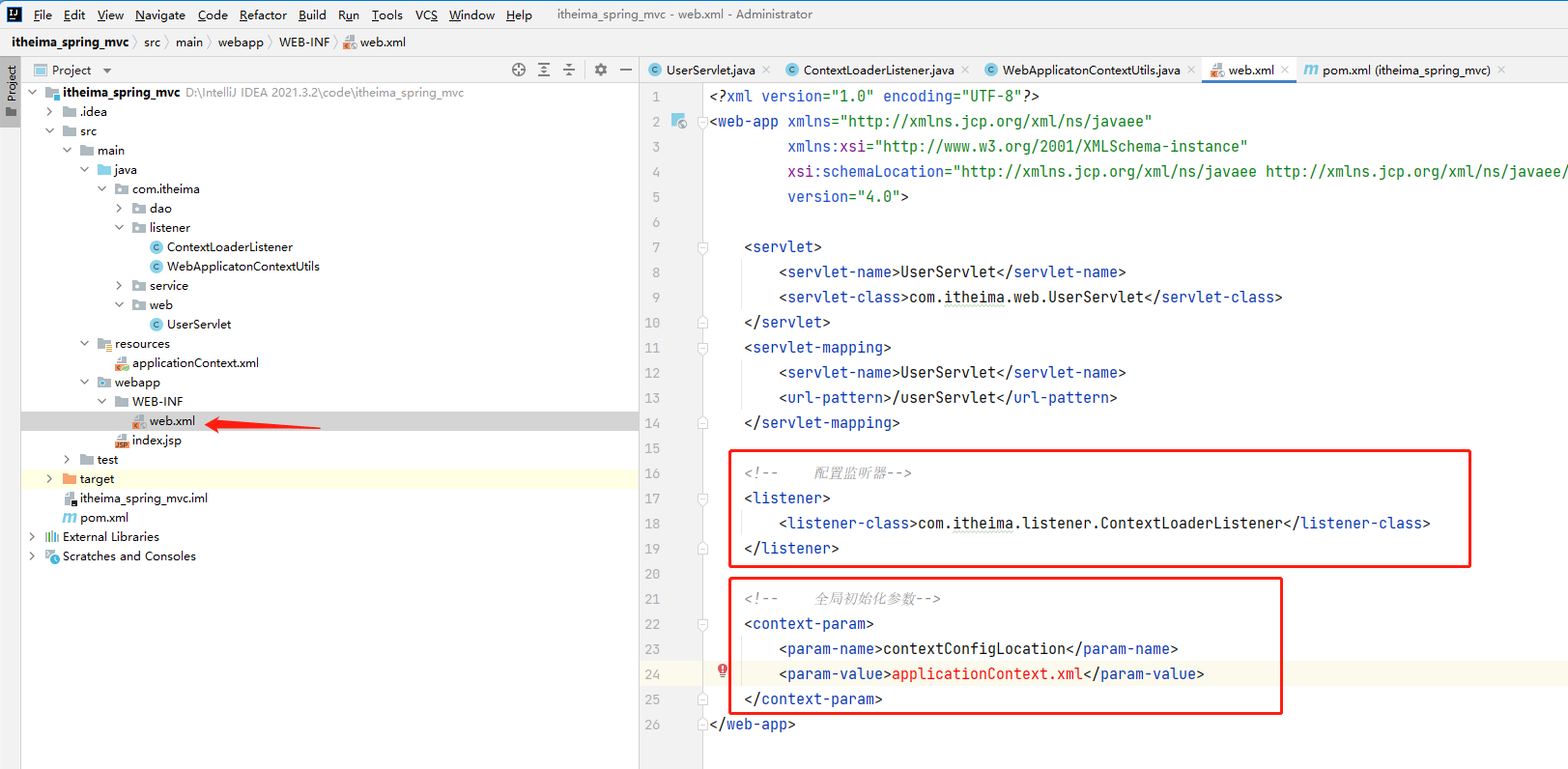Screen dimensions: 1568x769
Task: Fold the listener tag on line 17
Action: (x=703, y=498)
